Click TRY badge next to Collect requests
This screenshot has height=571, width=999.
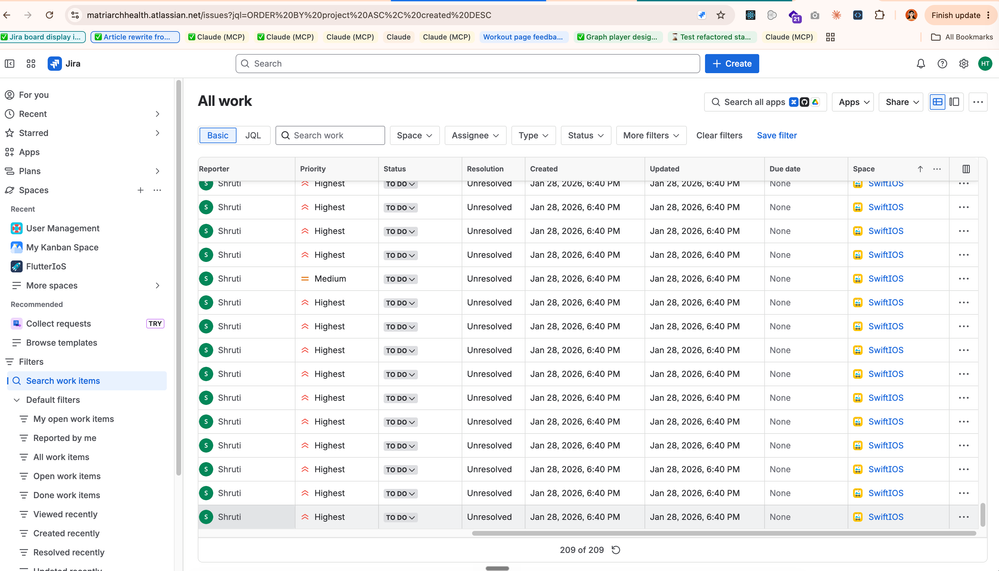[155, 324]
